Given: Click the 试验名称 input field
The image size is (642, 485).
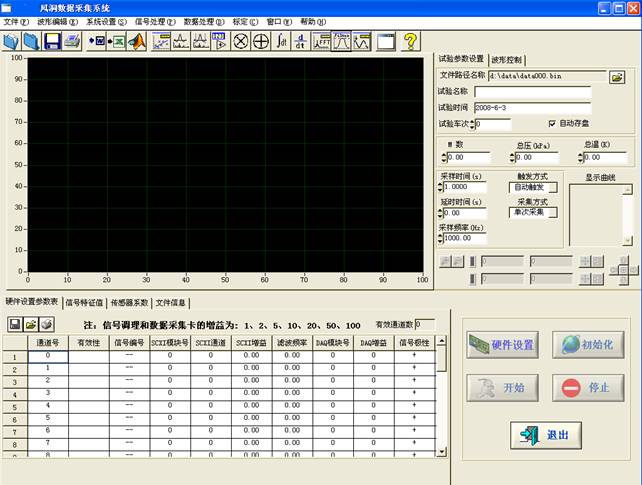Looking at the screenshot, I should [532, 92].
